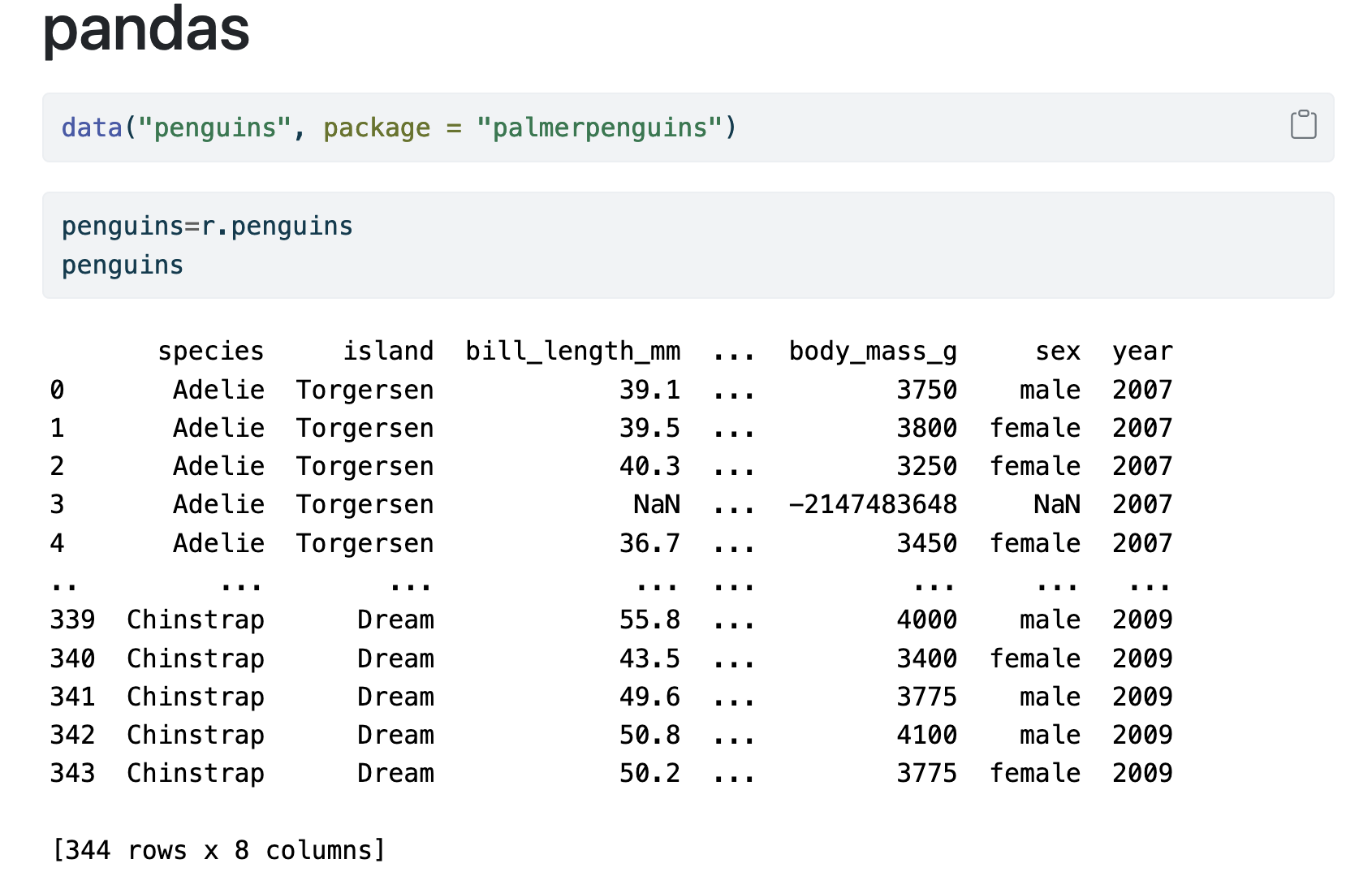Click the "species" column header
1372x872 pixels.
pyautogui.click(x=210, y=351)
